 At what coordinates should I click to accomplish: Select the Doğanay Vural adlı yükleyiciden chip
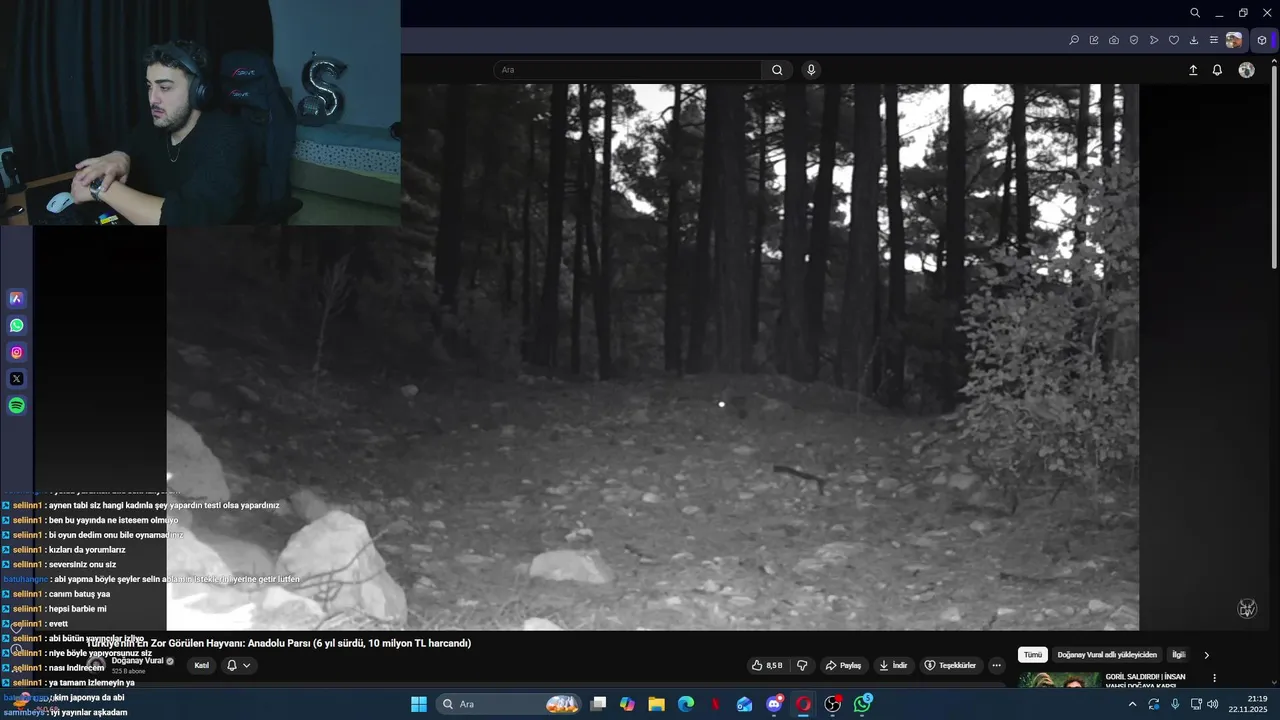coord(1107,655)
